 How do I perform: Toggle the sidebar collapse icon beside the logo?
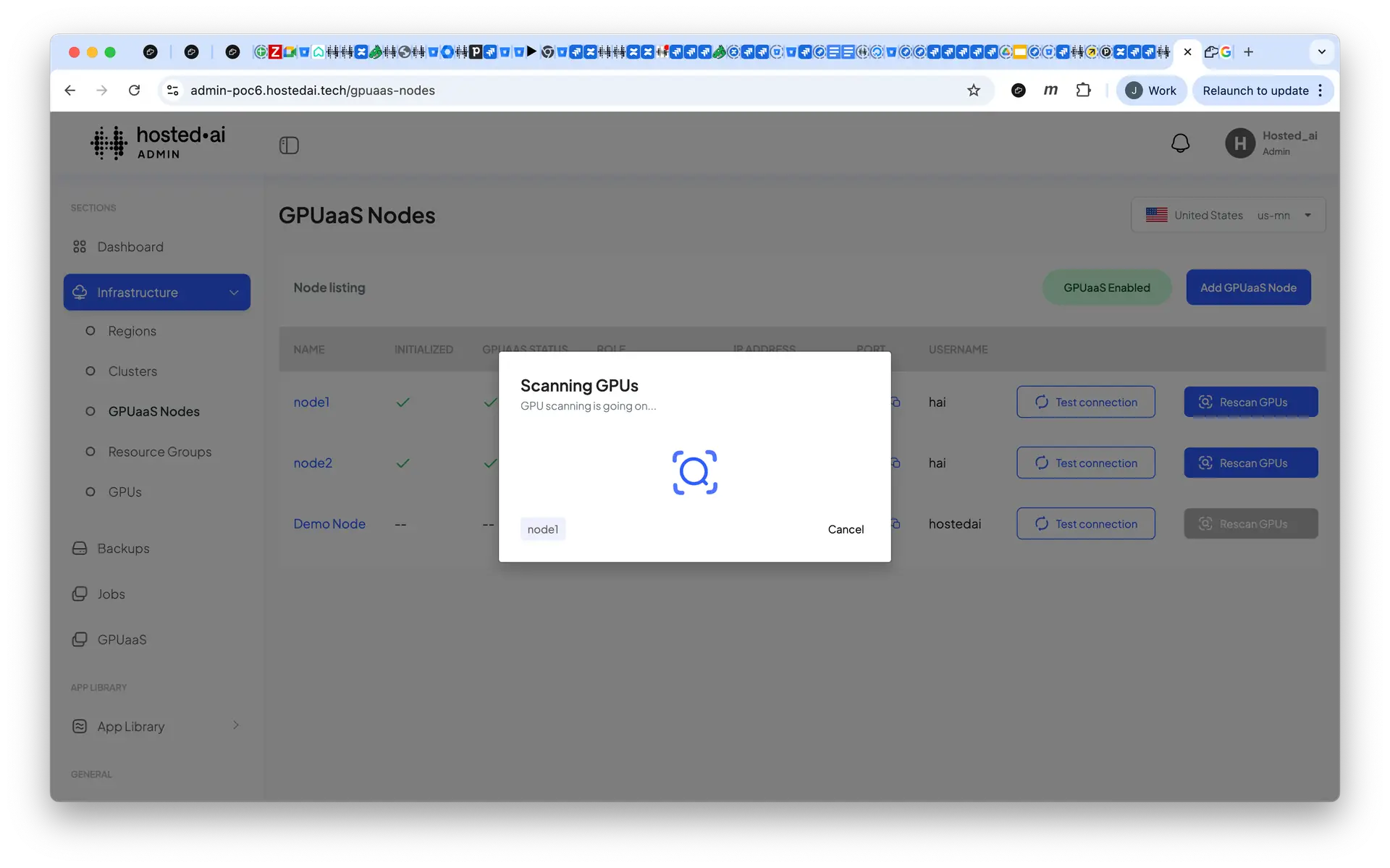pyautogui.click(x=289, y=145)
